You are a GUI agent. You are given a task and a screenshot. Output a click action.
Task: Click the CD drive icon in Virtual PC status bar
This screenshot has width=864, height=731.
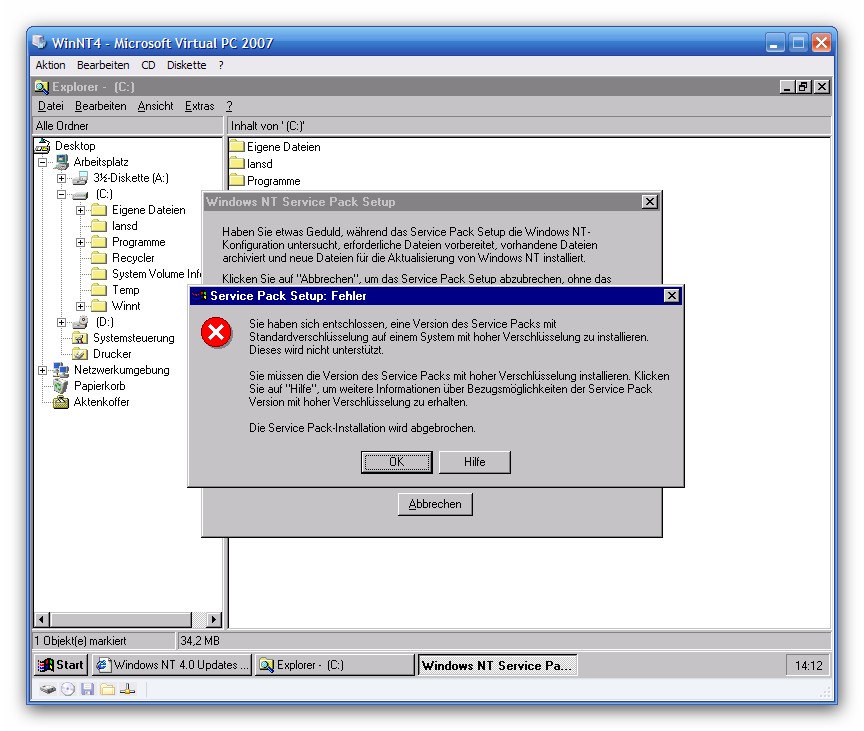[68, 689]
